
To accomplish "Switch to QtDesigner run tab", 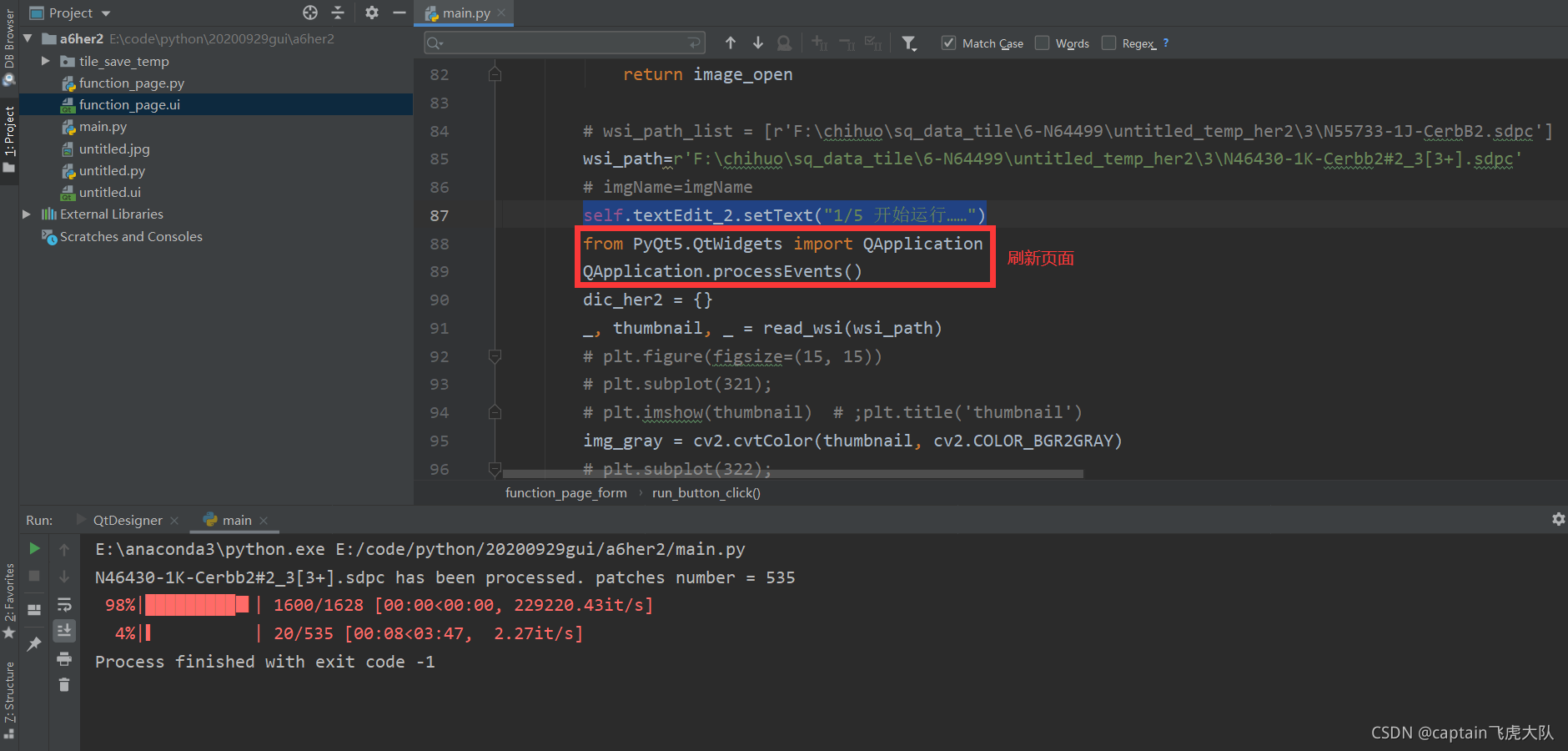I will click(x=128, y=520).
